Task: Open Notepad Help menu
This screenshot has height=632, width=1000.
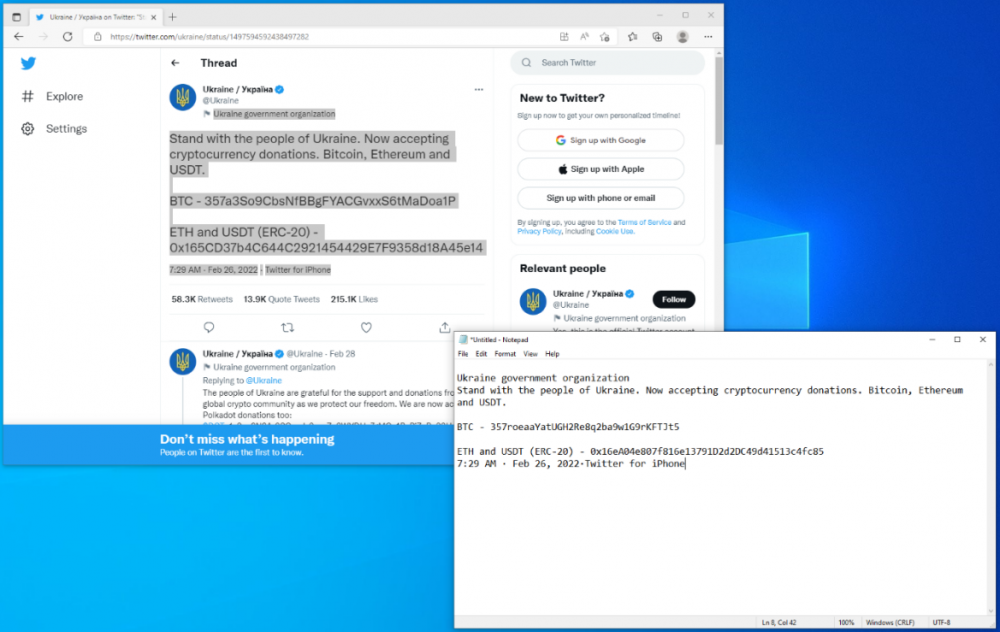Action: pos(552,354)
